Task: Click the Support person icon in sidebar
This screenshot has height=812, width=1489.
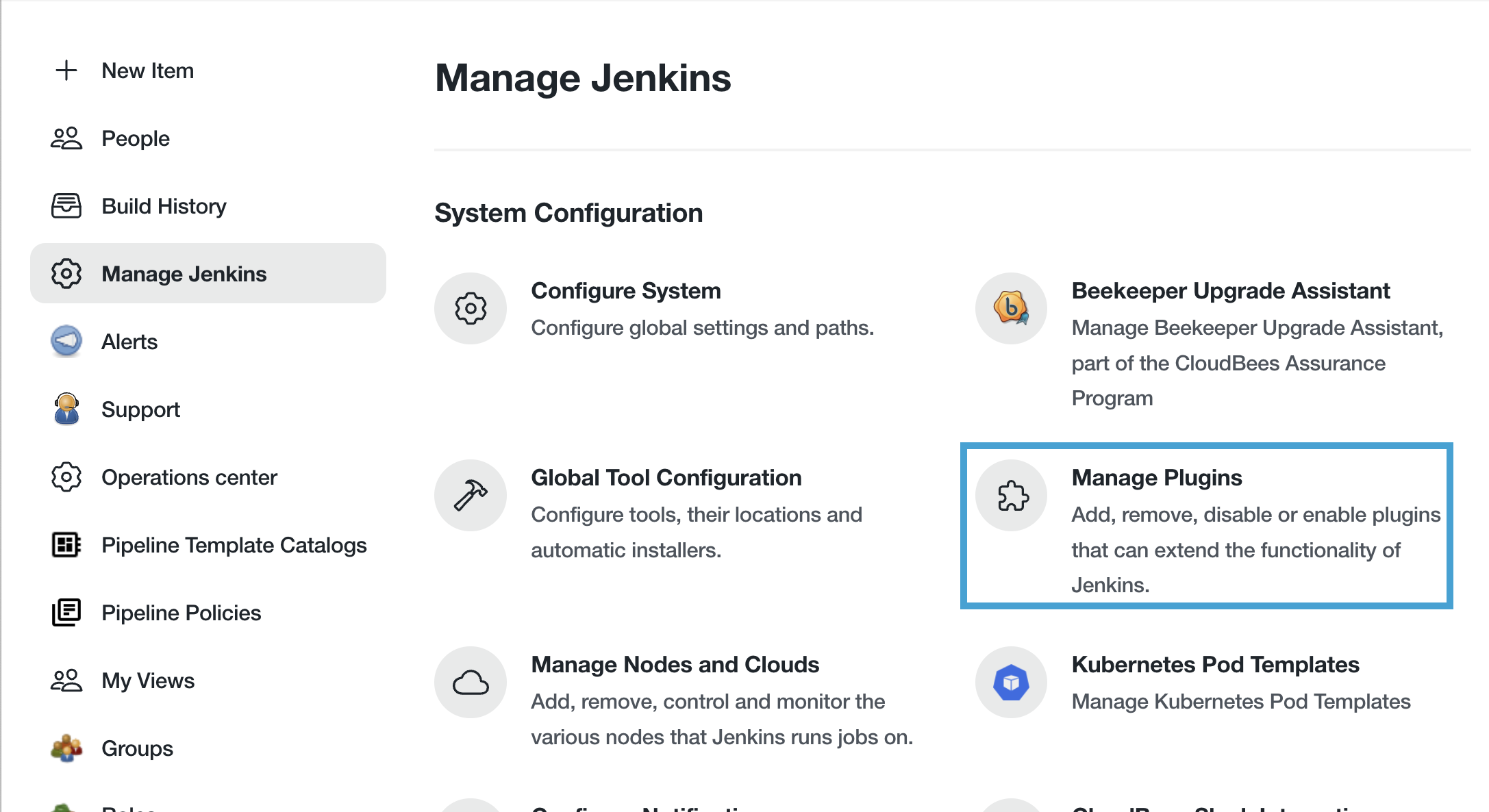Action: pos(65,409)
